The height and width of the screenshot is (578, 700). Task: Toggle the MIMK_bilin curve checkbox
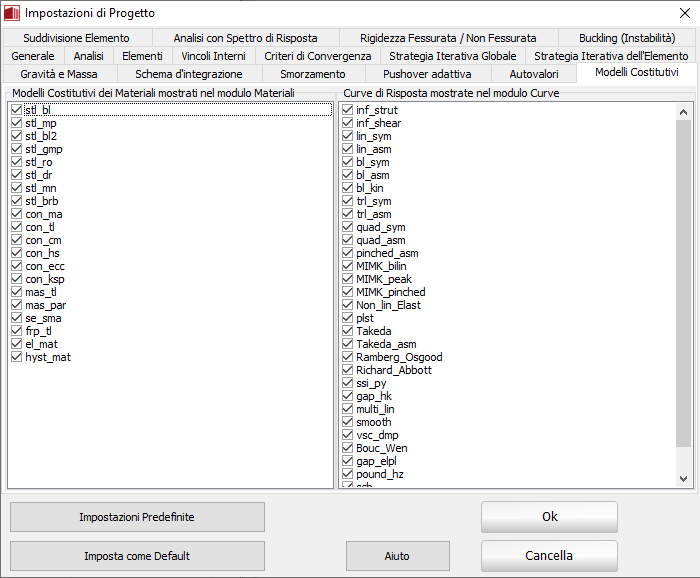coord(348,266)
